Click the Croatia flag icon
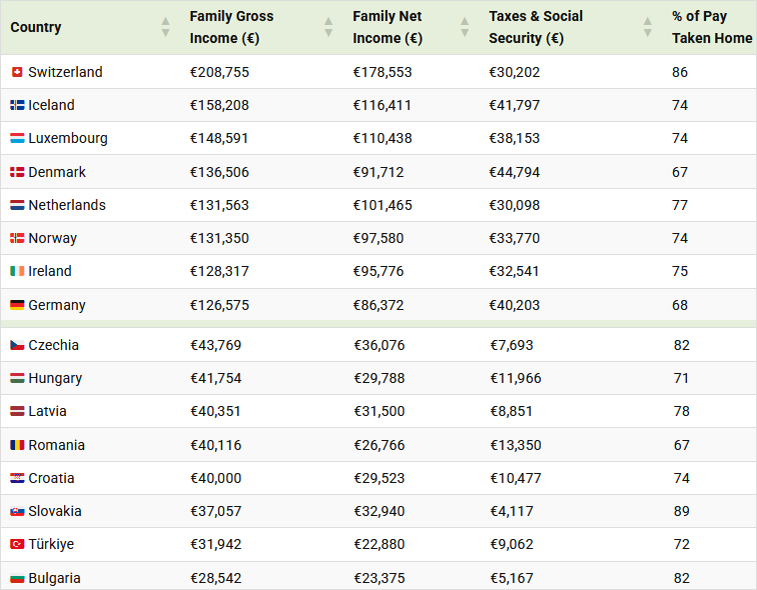This screenshot has height=590, width=757. (17, 478)
